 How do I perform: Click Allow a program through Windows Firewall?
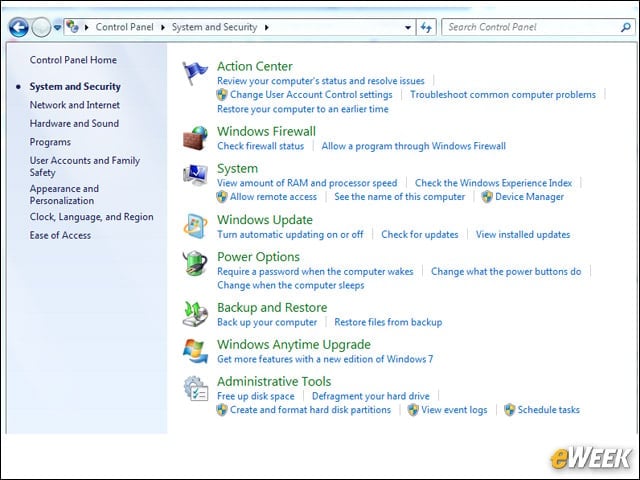click(x=413, y=146)
